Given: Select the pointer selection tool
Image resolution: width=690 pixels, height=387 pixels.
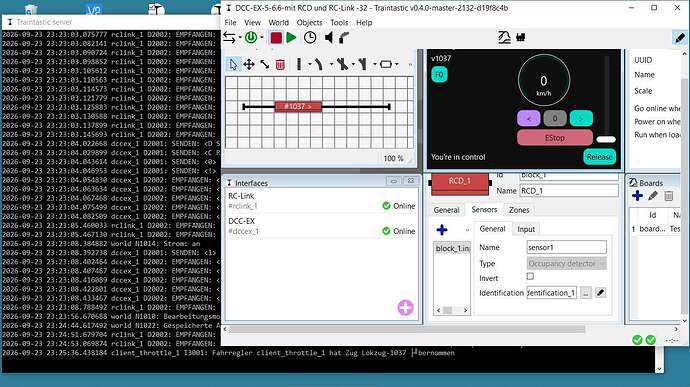Looking at the screenshot, I should (x=233, y=64).
